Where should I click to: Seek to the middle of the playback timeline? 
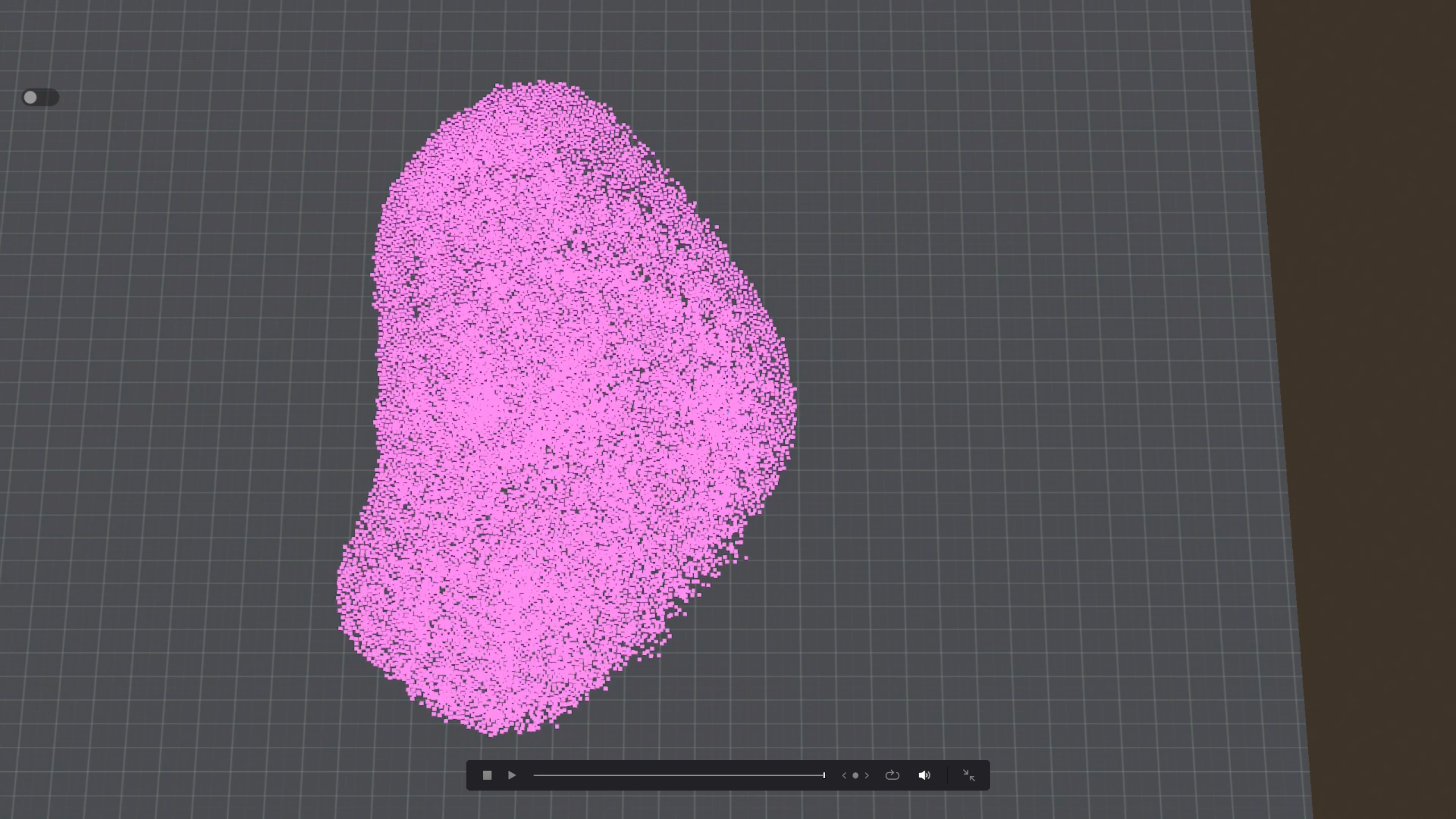[x=679, y=775]
